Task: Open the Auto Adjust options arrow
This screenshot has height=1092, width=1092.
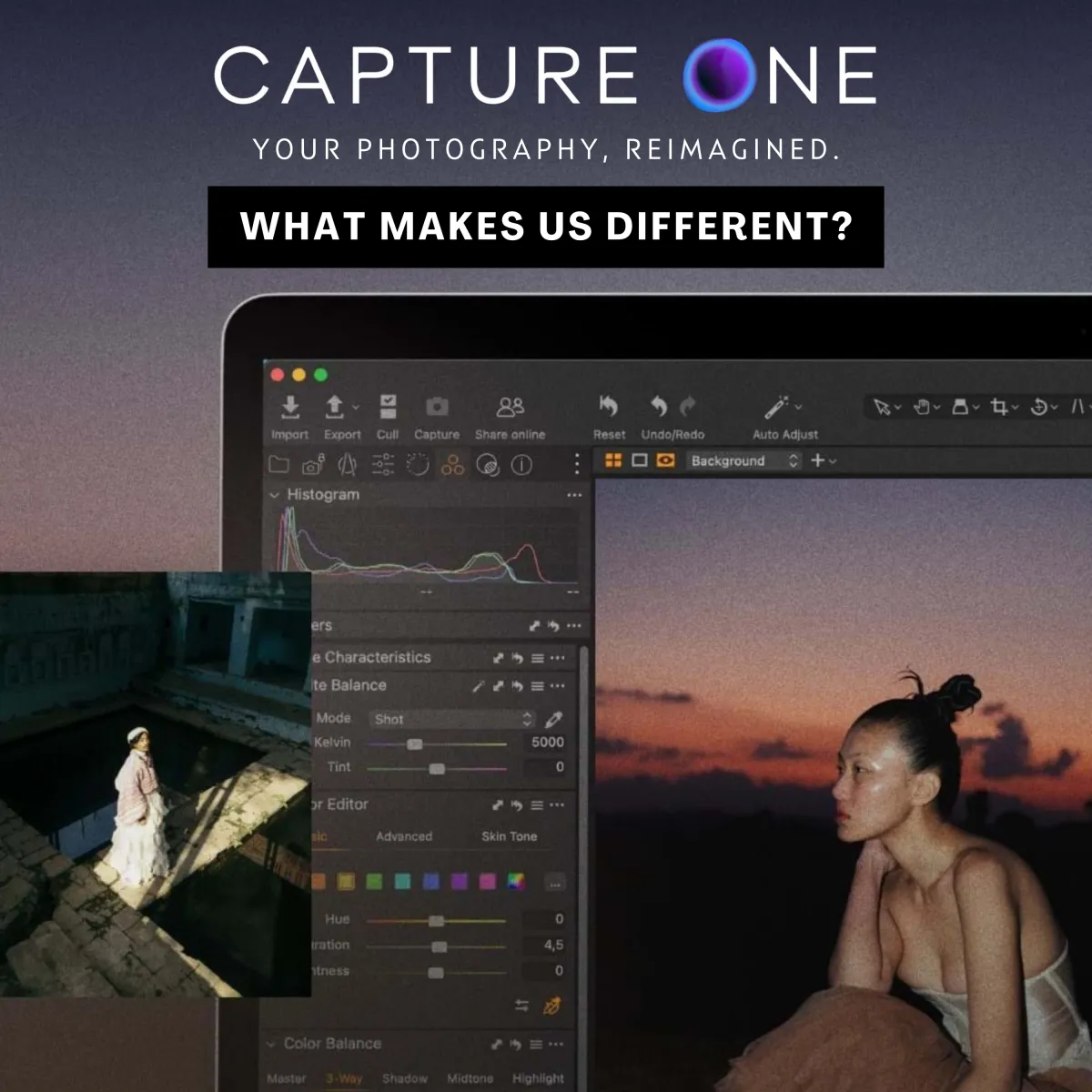Action: 798,407
